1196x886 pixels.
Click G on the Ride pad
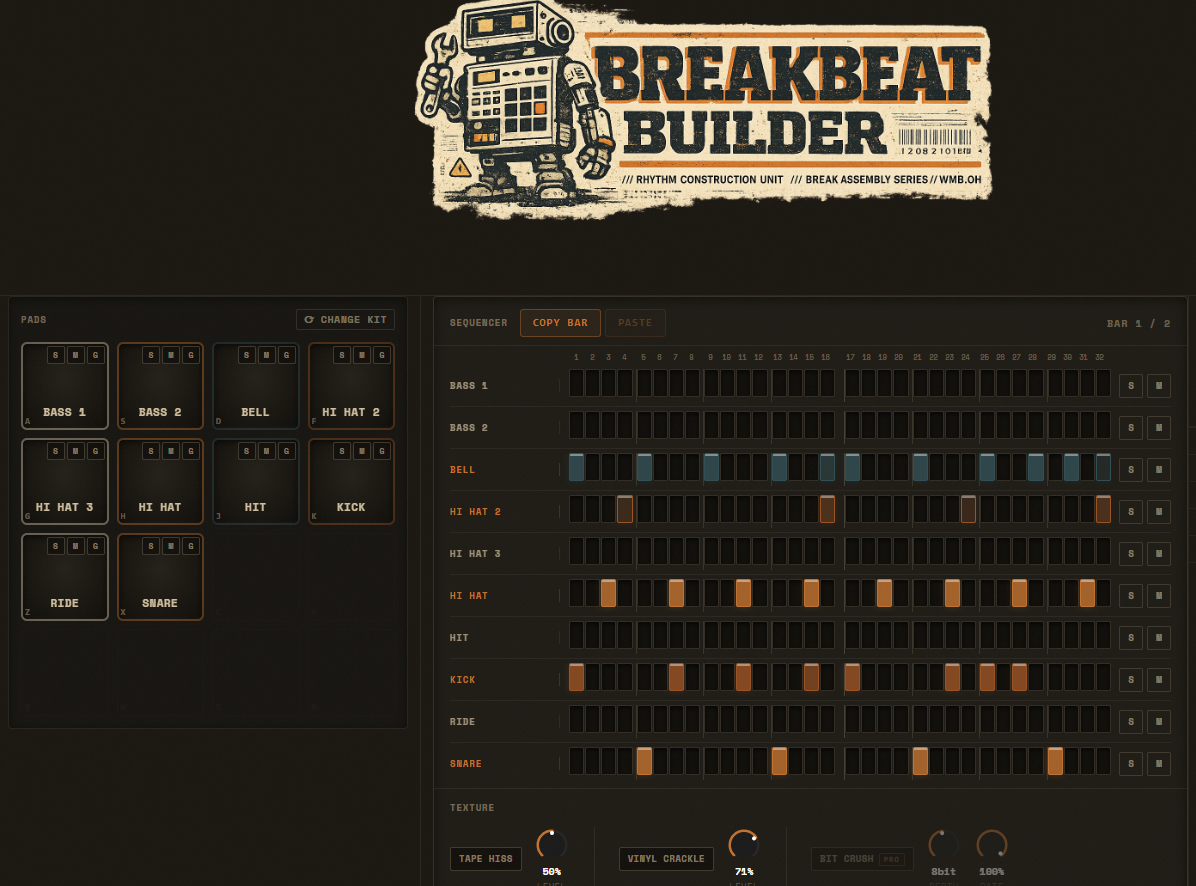click(95, 546)
